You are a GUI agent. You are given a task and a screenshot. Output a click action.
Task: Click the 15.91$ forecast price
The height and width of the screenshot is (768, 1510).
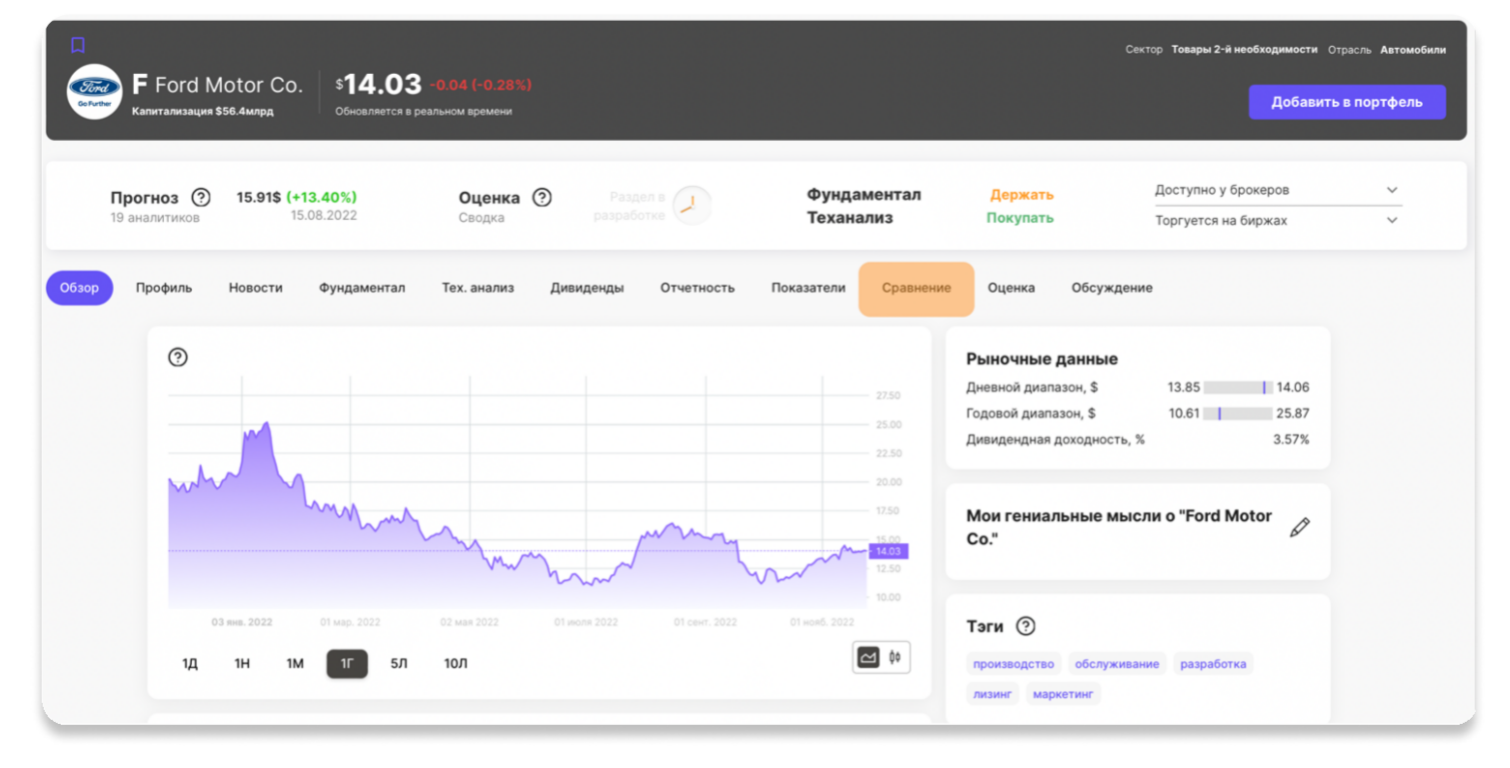[259, 197]
